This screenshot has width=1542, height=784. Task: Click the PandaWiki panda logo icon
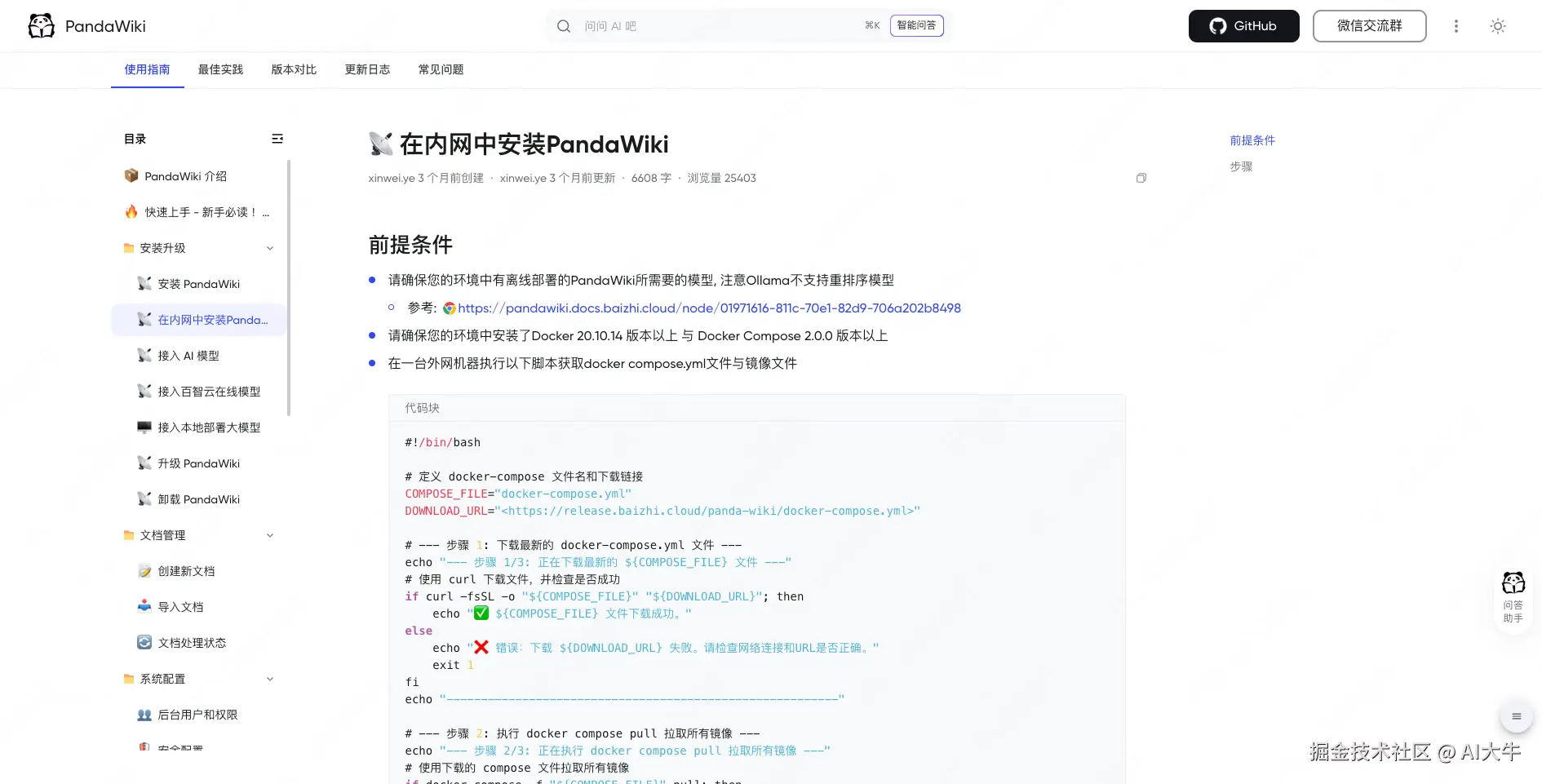point(42,26)
